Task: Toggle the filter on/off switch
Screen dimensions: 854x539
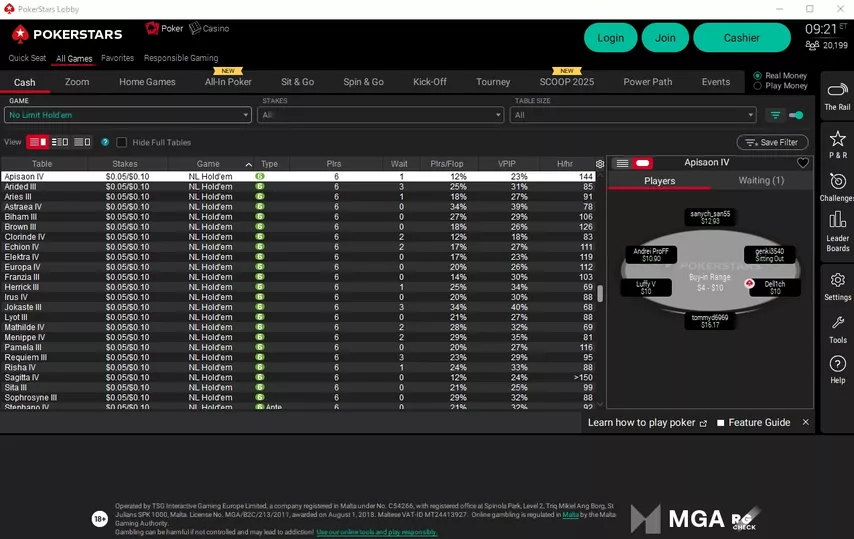Action: pyautogui.click(x=796, y=115)
